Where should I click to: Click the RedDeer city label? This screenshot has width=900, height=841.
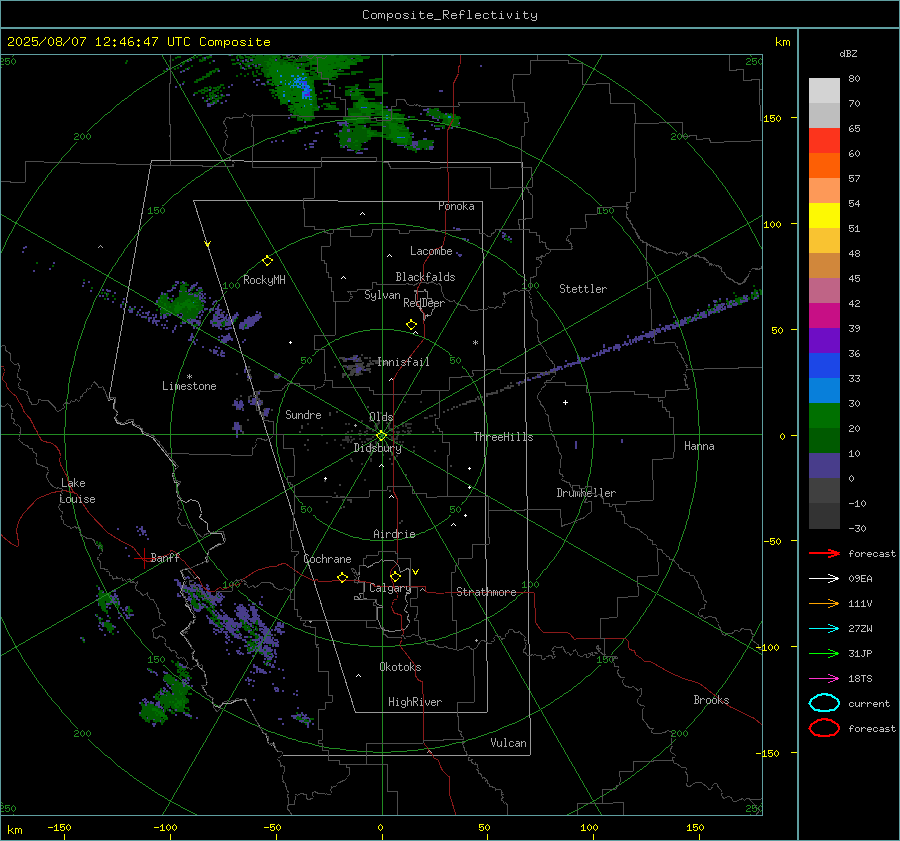[x=424, y=303]
